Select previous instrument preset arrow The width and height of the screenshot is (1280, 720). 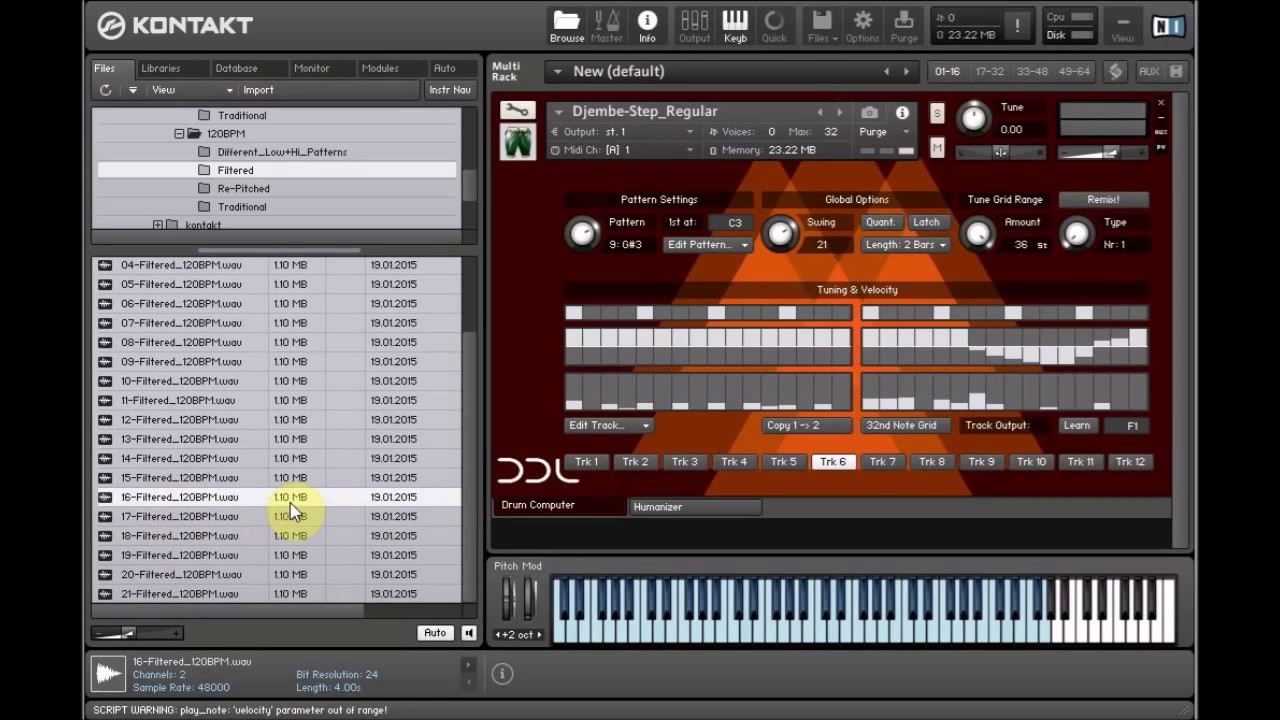(x=820, y=113)
